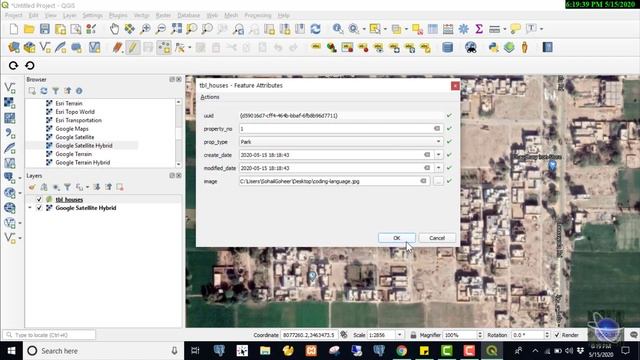This screenshot has width=640, height=360.
Task: Filter the Browser panel tree
Action: pyautogui.click(x=56, y=91)
